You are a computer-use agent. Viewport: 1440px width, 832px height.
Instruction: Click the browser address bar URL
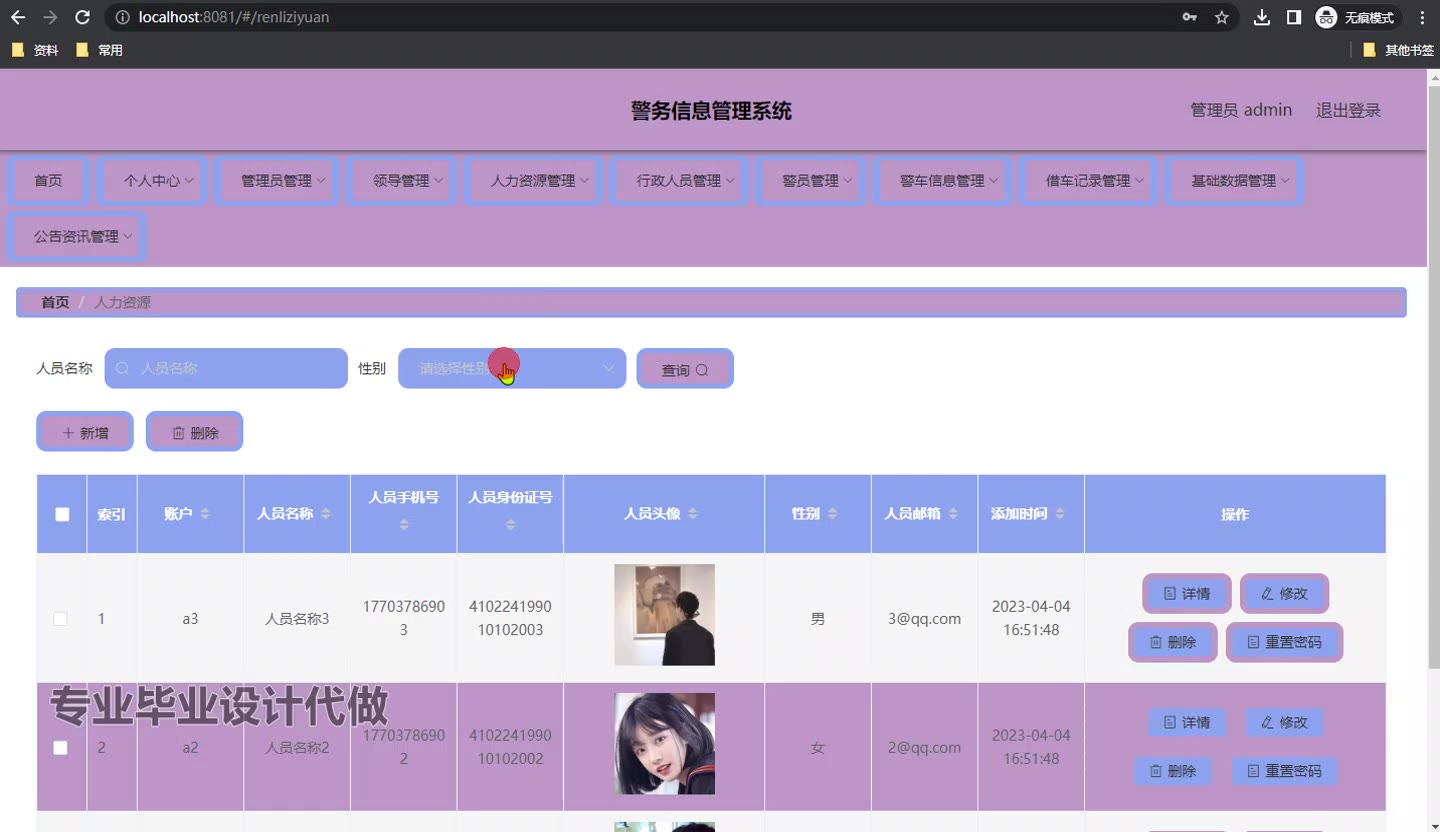[x=234, y=17]
